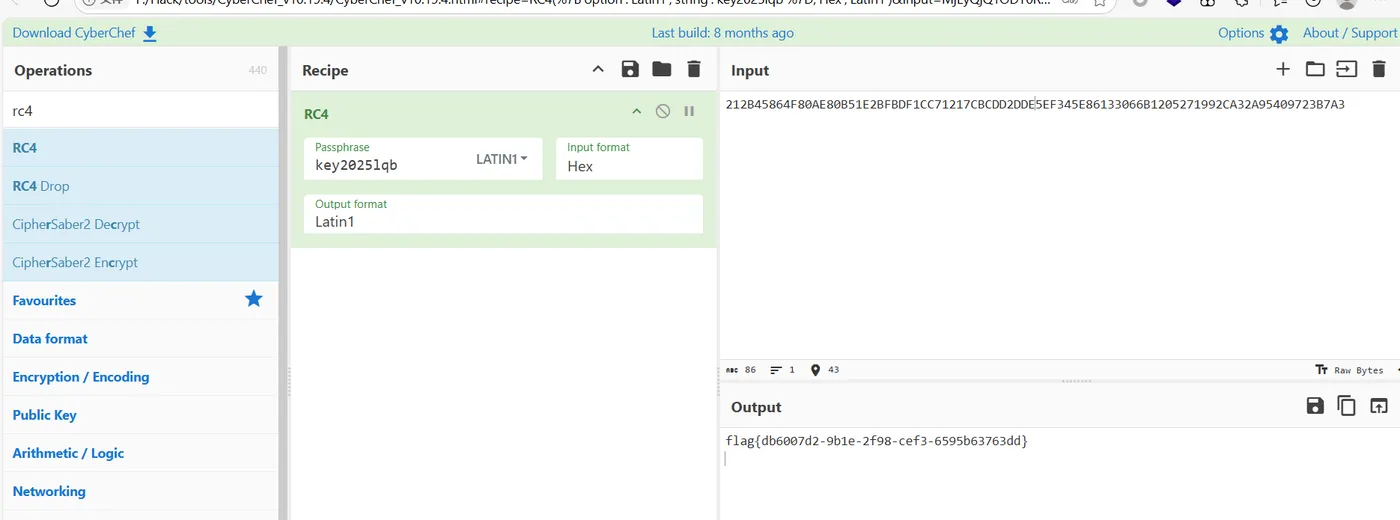
Task: Open the Output format Latin1 dropdown
Action: (x=503, y=214)
